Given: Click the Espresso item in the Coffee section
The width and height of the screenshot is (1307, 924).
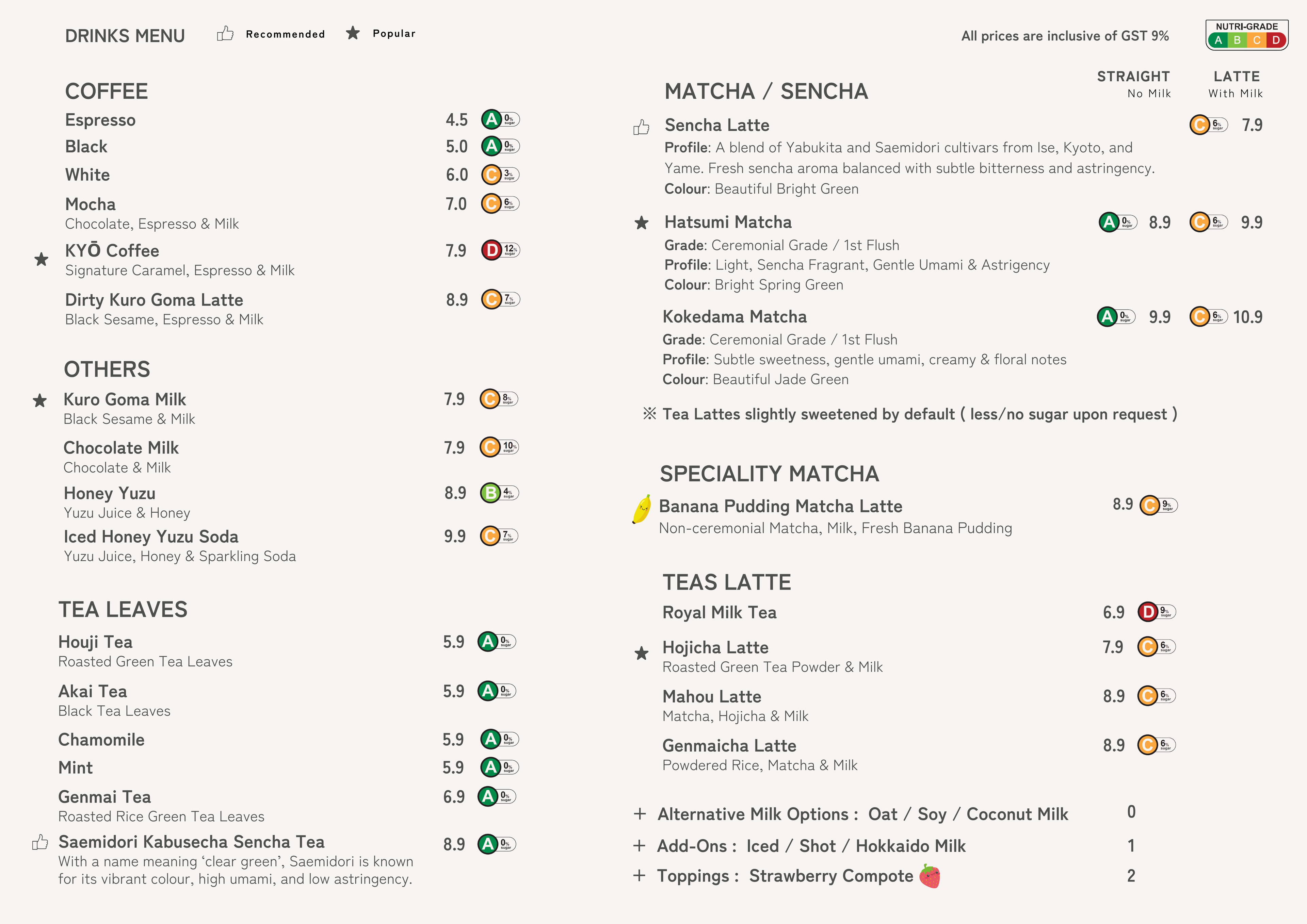Looking at the screenshot, I should [x=100, y=120].
